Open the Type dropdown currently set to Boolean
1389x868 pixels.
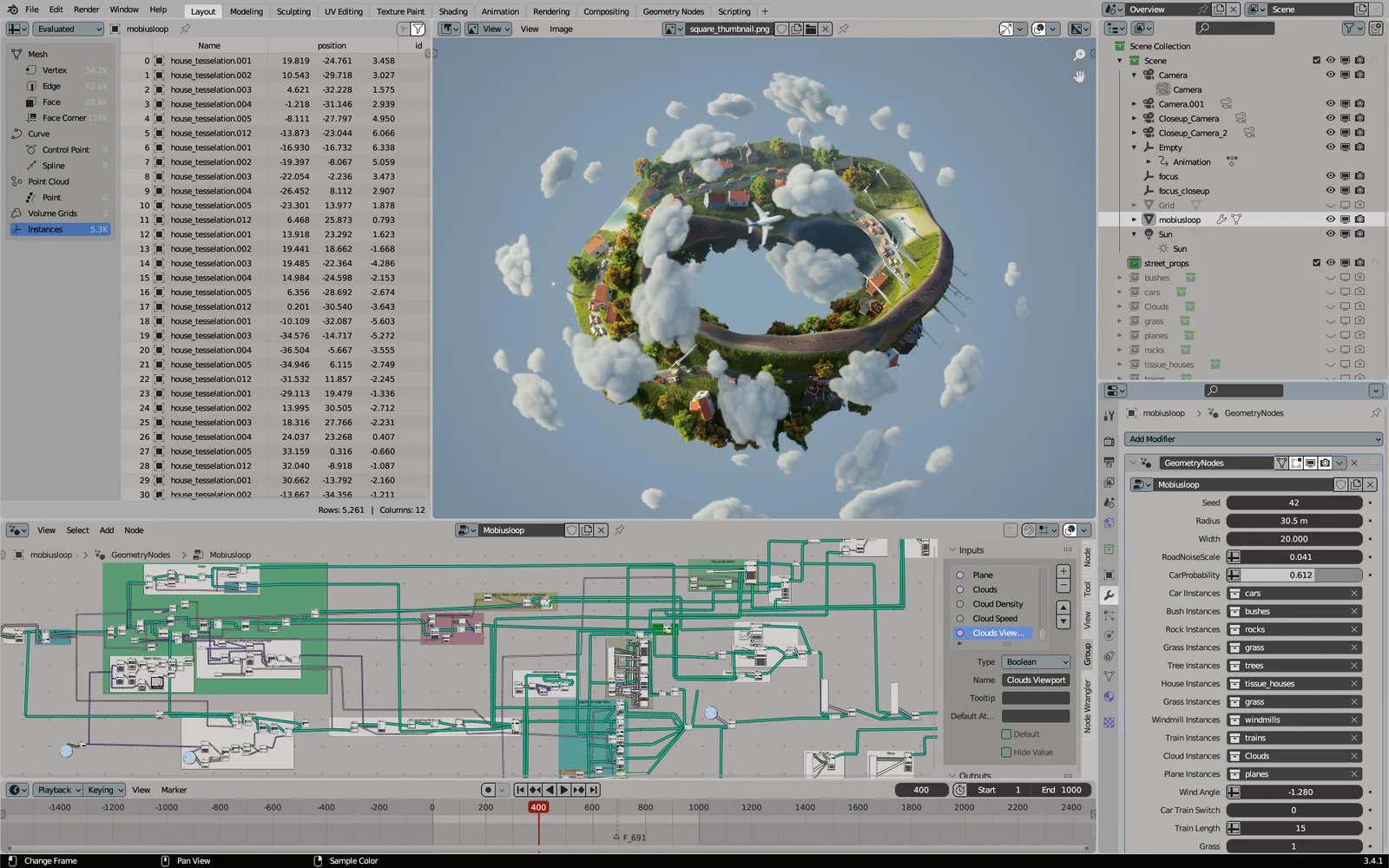[x=1035, y=661]
